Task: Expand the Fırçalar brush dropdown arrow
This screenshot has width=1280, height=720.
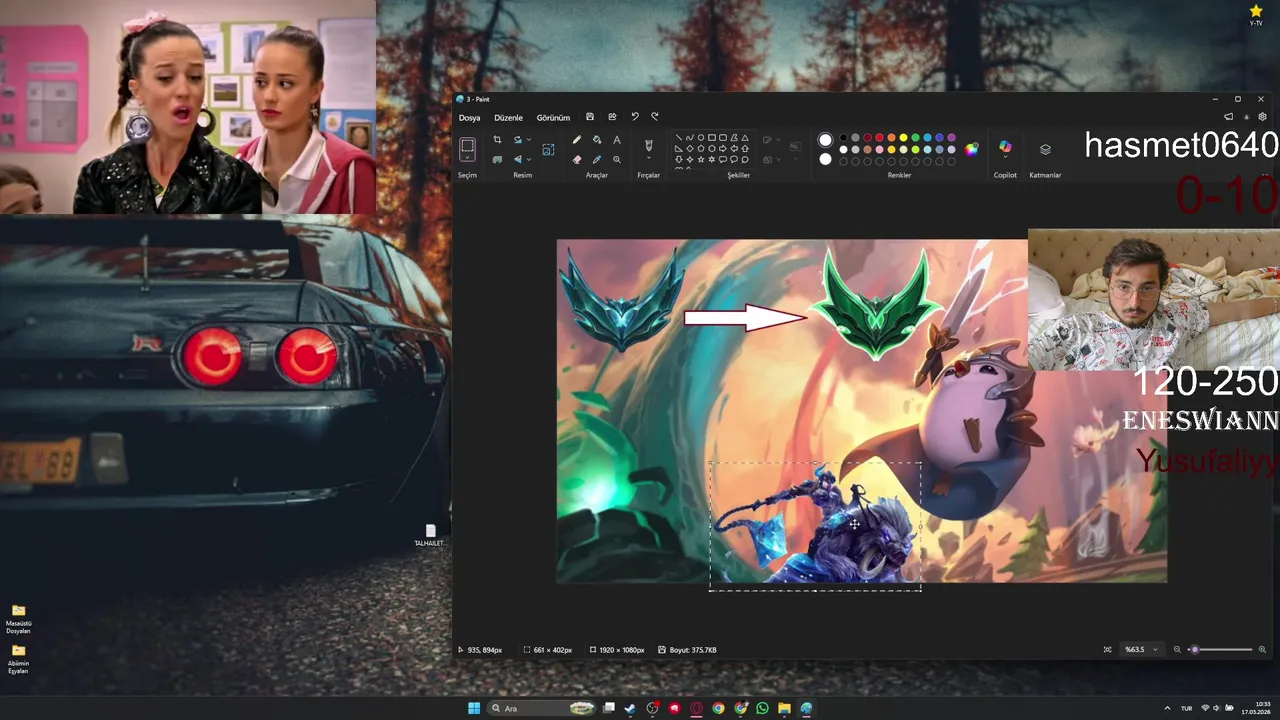Action: pos(648,158)
